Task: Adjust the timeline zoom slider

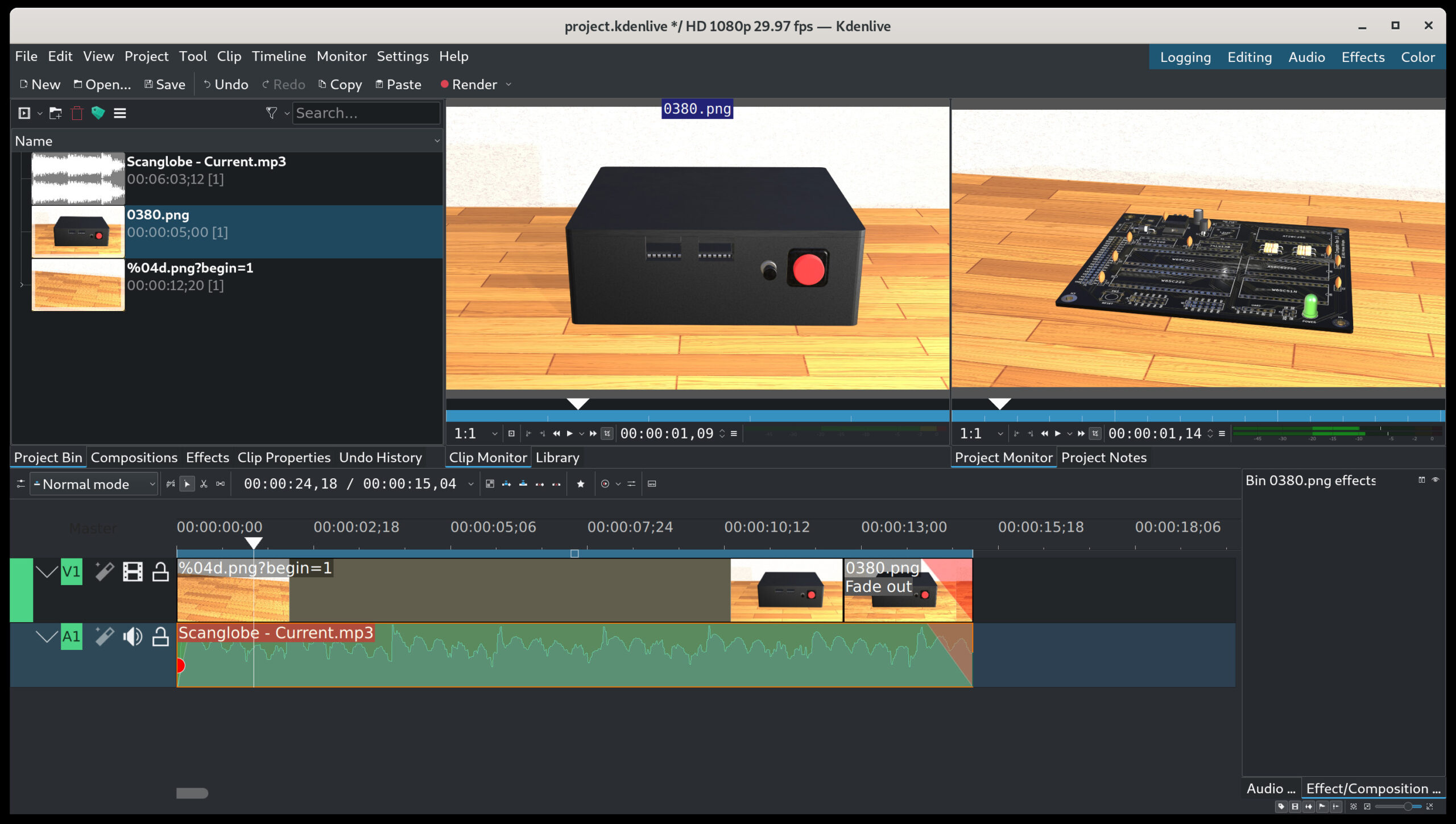Action: 1407,806
